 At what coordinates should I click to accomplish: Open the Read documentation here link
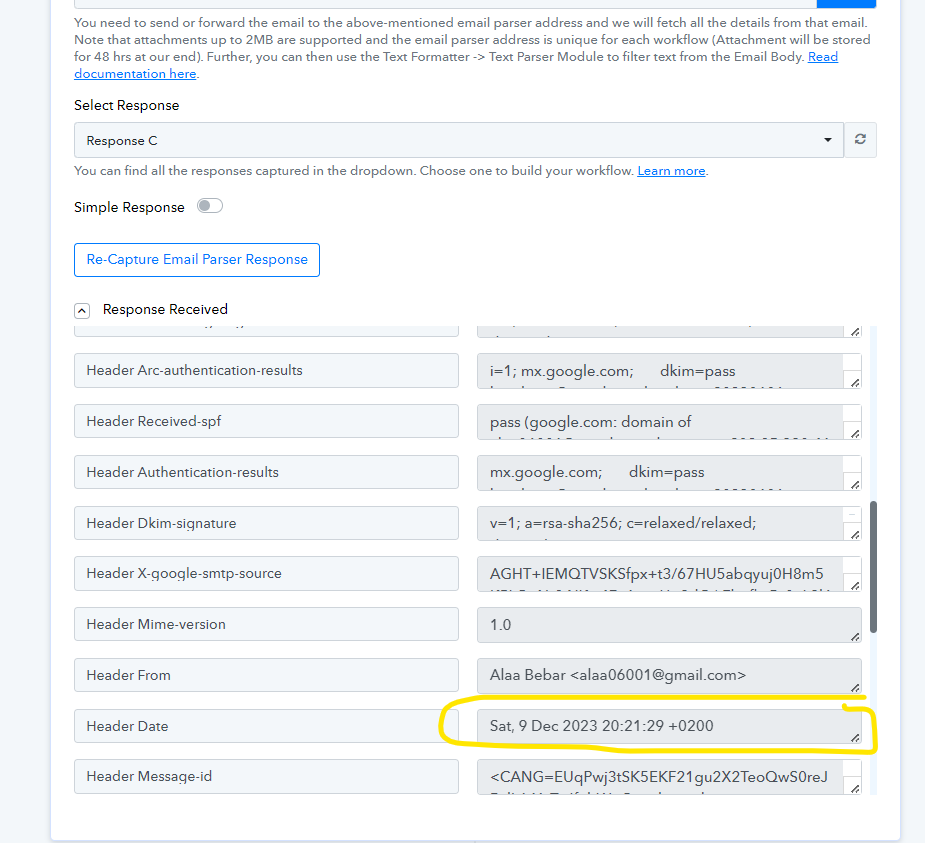click(x=456, y=65)
